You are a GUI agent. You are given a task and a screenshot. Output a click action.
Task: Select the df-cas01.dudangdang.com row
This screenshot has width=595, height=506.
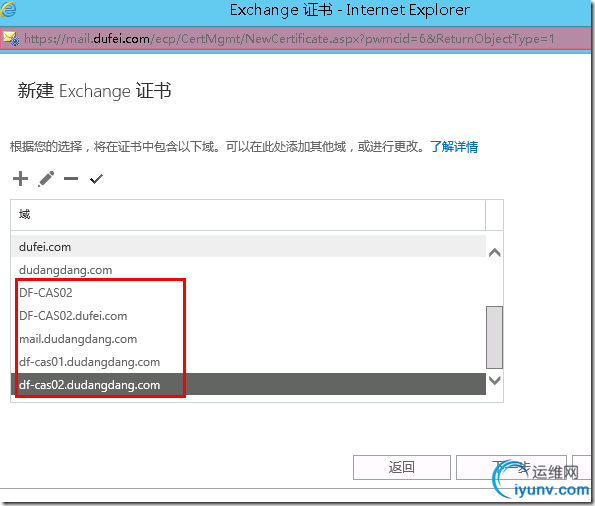coord(248,362)
